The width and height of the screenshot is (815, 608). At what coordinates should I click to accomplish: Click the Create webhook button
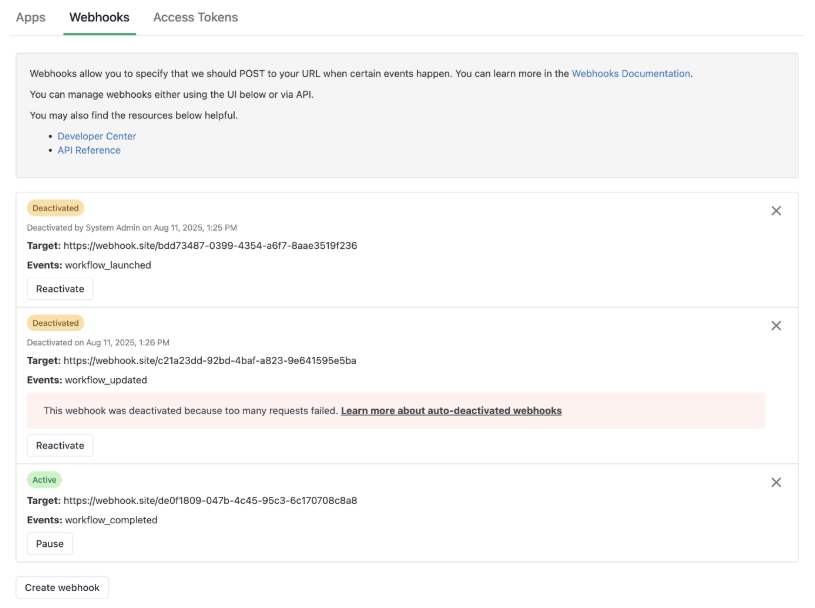point(62,588)
